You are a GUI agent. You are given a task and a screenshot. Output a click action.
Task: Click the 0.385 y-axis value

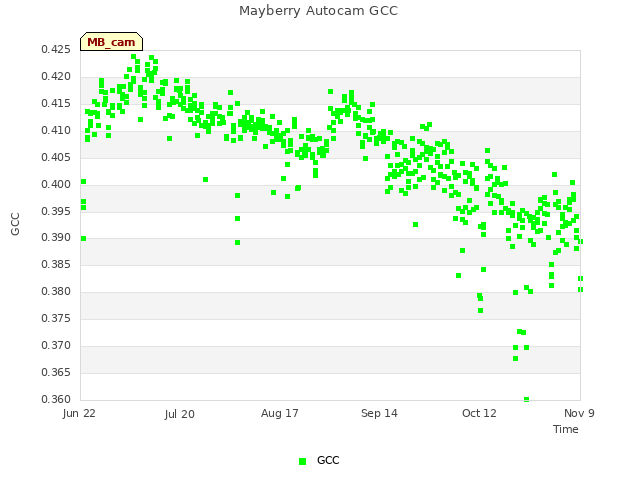56,264
